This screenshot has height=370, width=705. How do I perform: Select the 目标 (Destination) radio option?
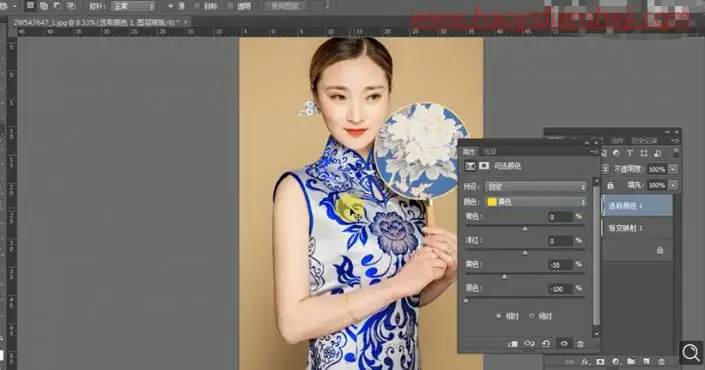click(197, 6)
